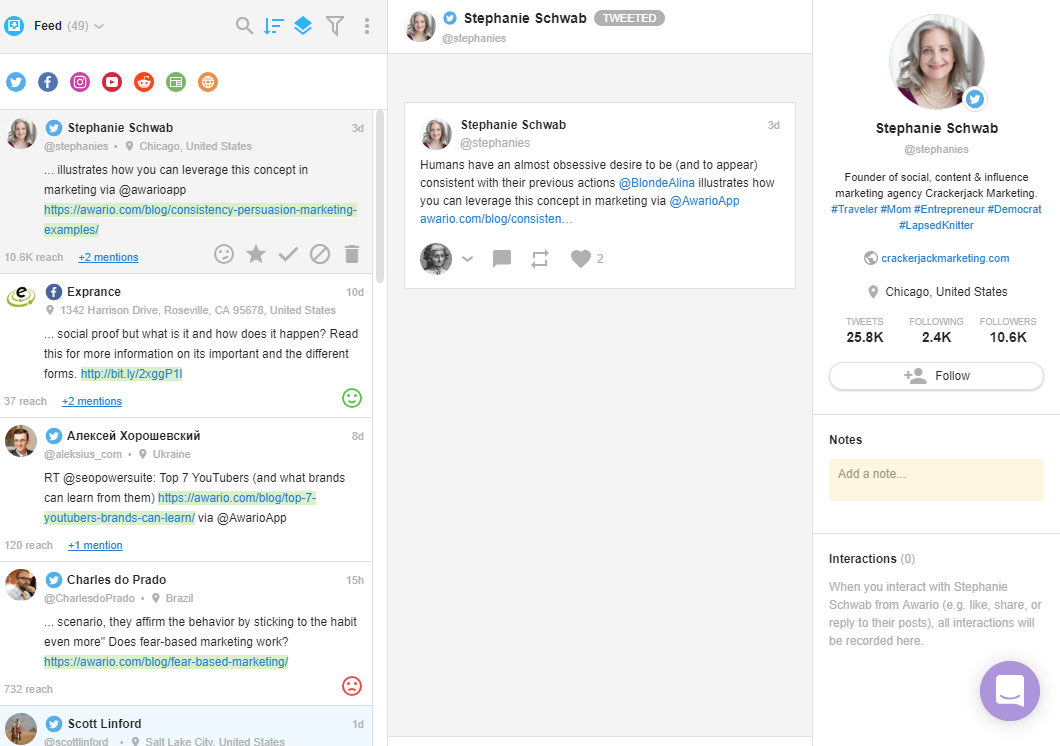Toggle the News/Blogs source filter
Image resolution: width=1060 pixels, height=746 pixels.
(176, 82)
